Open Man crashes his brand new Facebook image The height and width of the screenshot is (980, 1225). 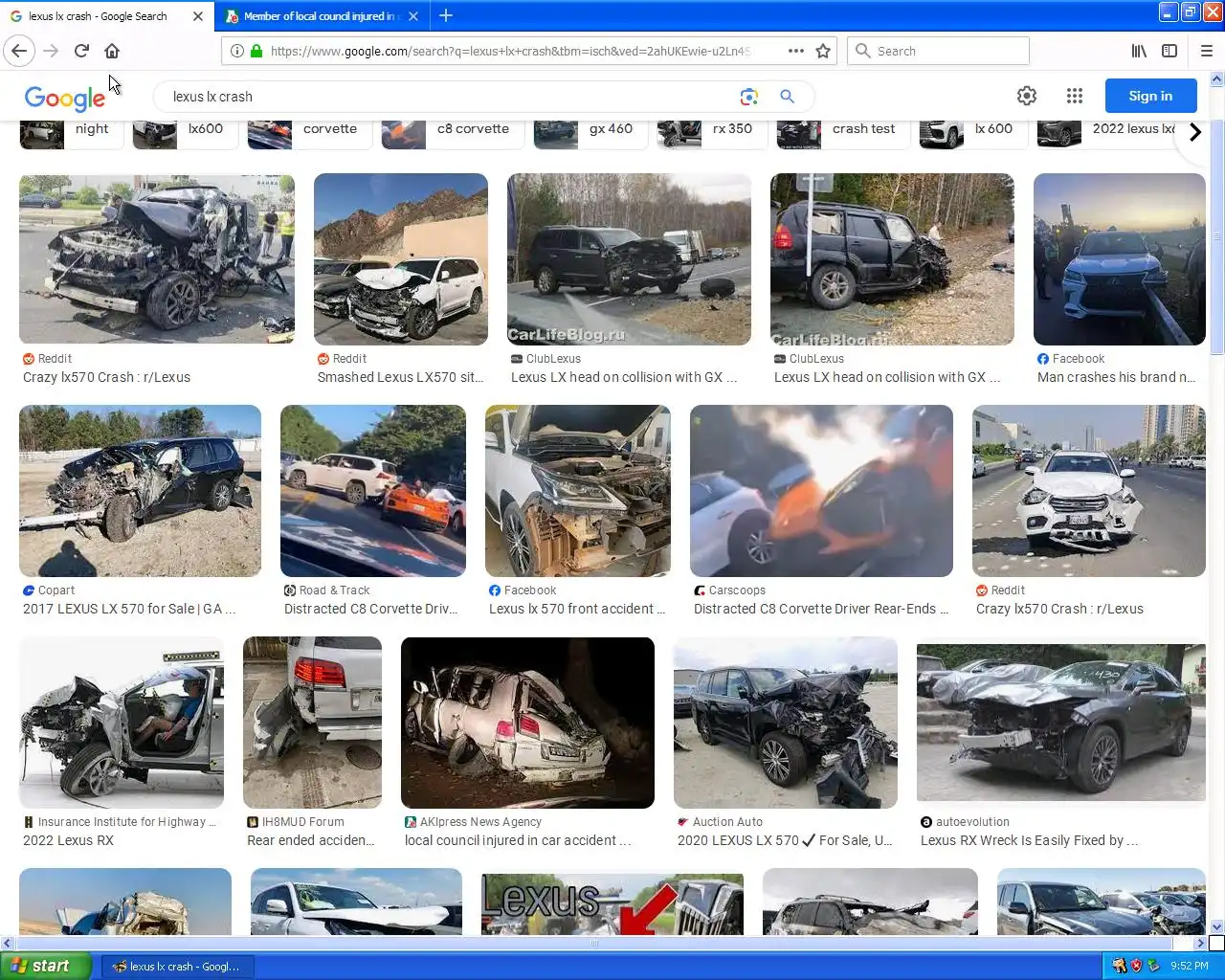click(1120, 258)
